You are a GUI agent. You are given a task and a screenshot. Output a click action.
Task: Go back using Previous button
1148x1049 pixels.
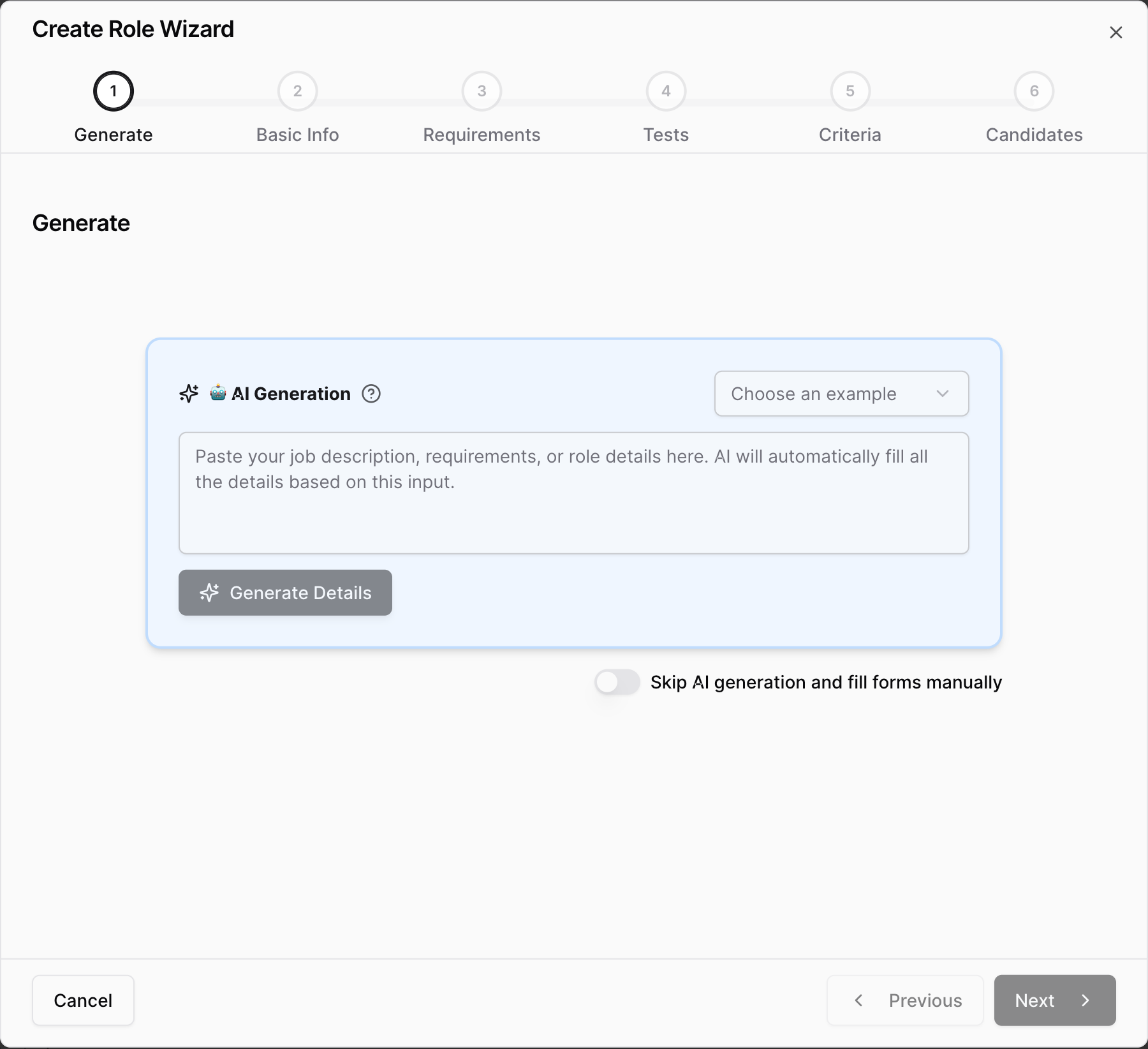coord(905,1000)
